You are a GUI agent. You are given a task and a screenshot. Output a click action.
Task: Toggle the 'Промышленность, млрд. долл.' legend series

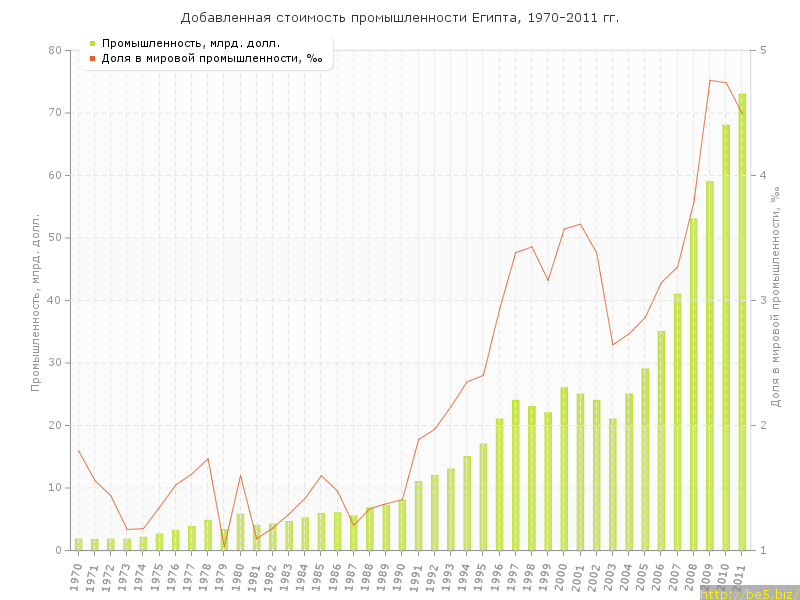[x=190, y=43]
